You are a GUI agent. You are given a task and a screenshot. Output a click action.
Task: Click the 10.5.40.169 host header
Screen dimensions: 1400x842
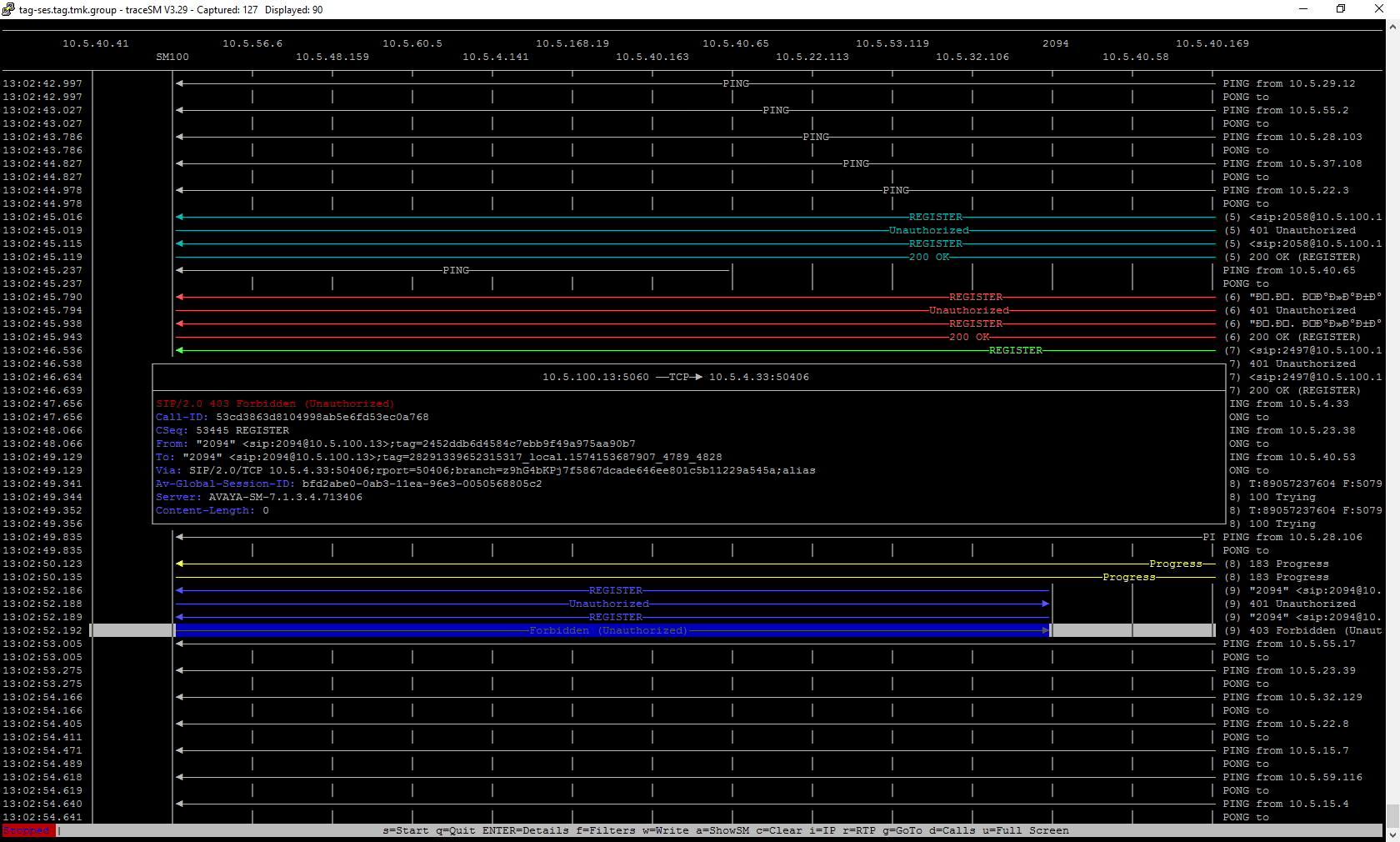[1212, 43]
